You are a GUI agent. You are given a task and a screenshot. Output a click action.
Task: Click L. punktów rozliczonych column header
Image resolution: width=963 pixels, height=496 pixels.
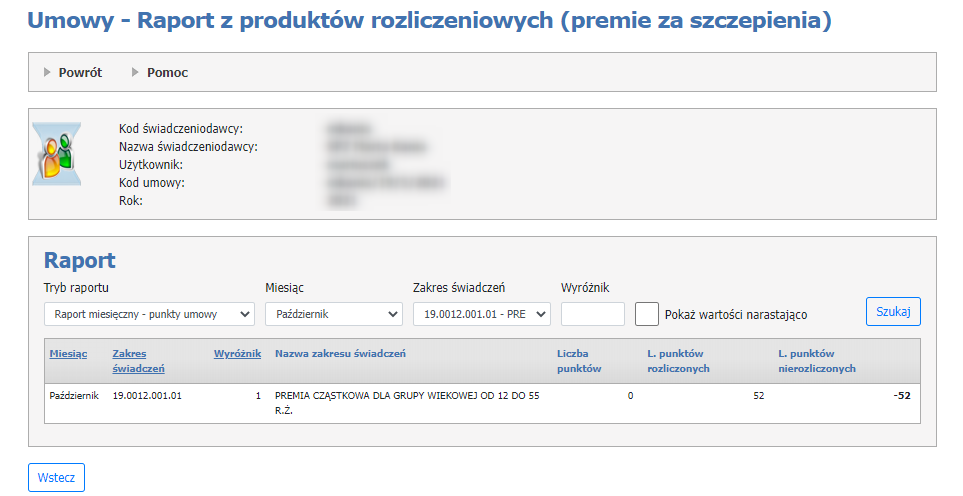point(678,360)
